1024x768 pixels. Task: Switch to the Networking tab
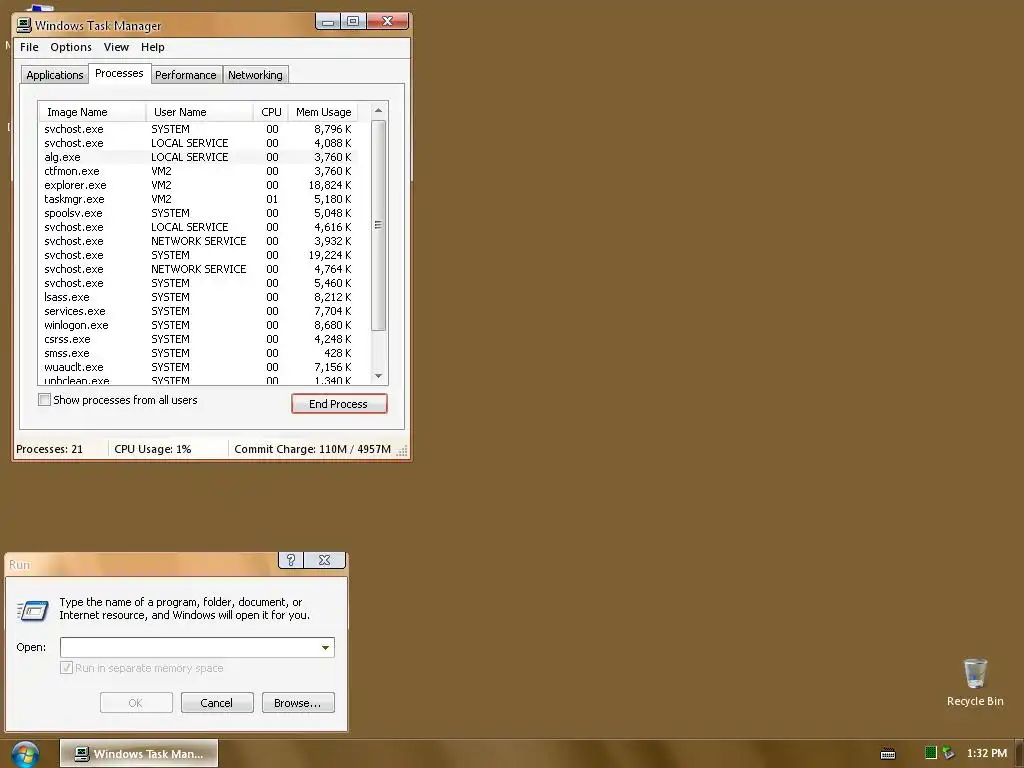tap(255, 75)
